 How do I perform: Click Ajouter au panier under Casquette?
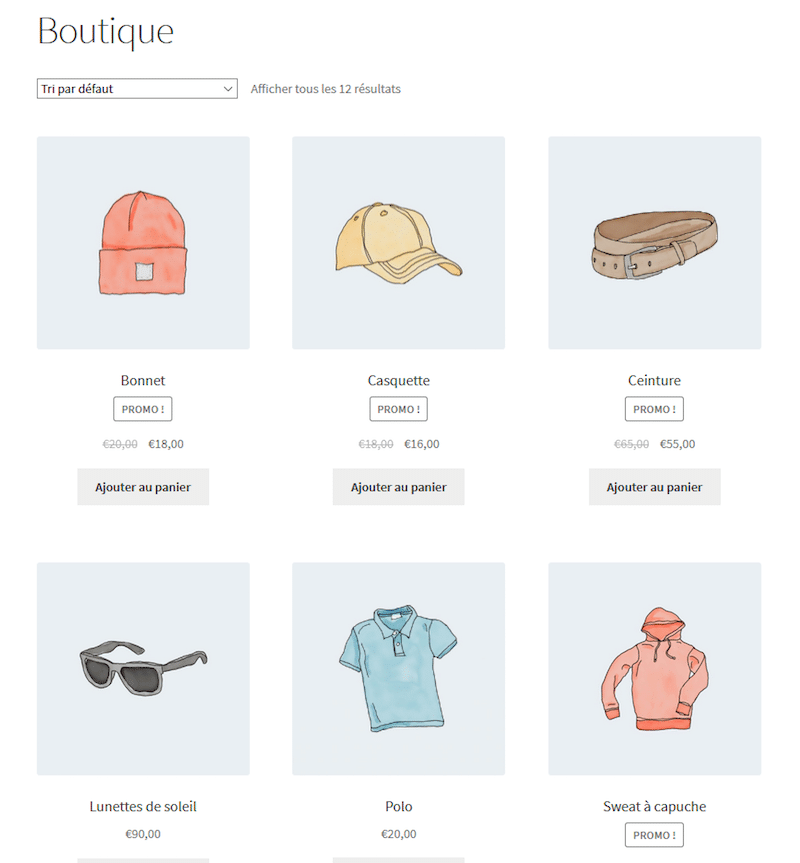[x=398, y=487]
